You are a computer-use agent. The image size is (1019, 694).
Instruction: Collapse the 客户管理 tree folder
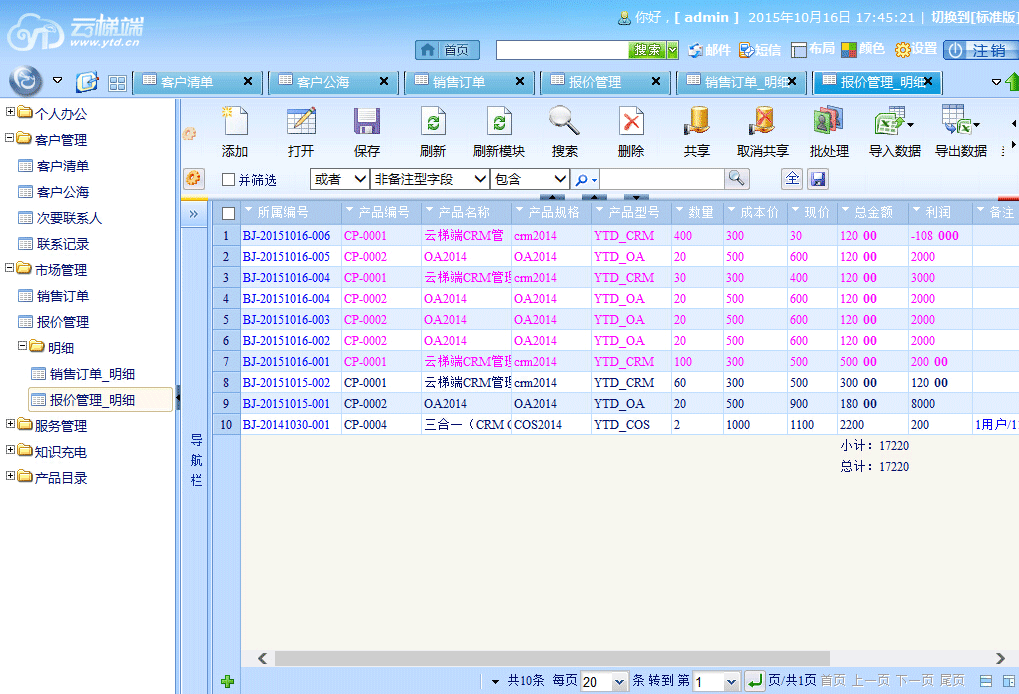[x=10, y=138]
